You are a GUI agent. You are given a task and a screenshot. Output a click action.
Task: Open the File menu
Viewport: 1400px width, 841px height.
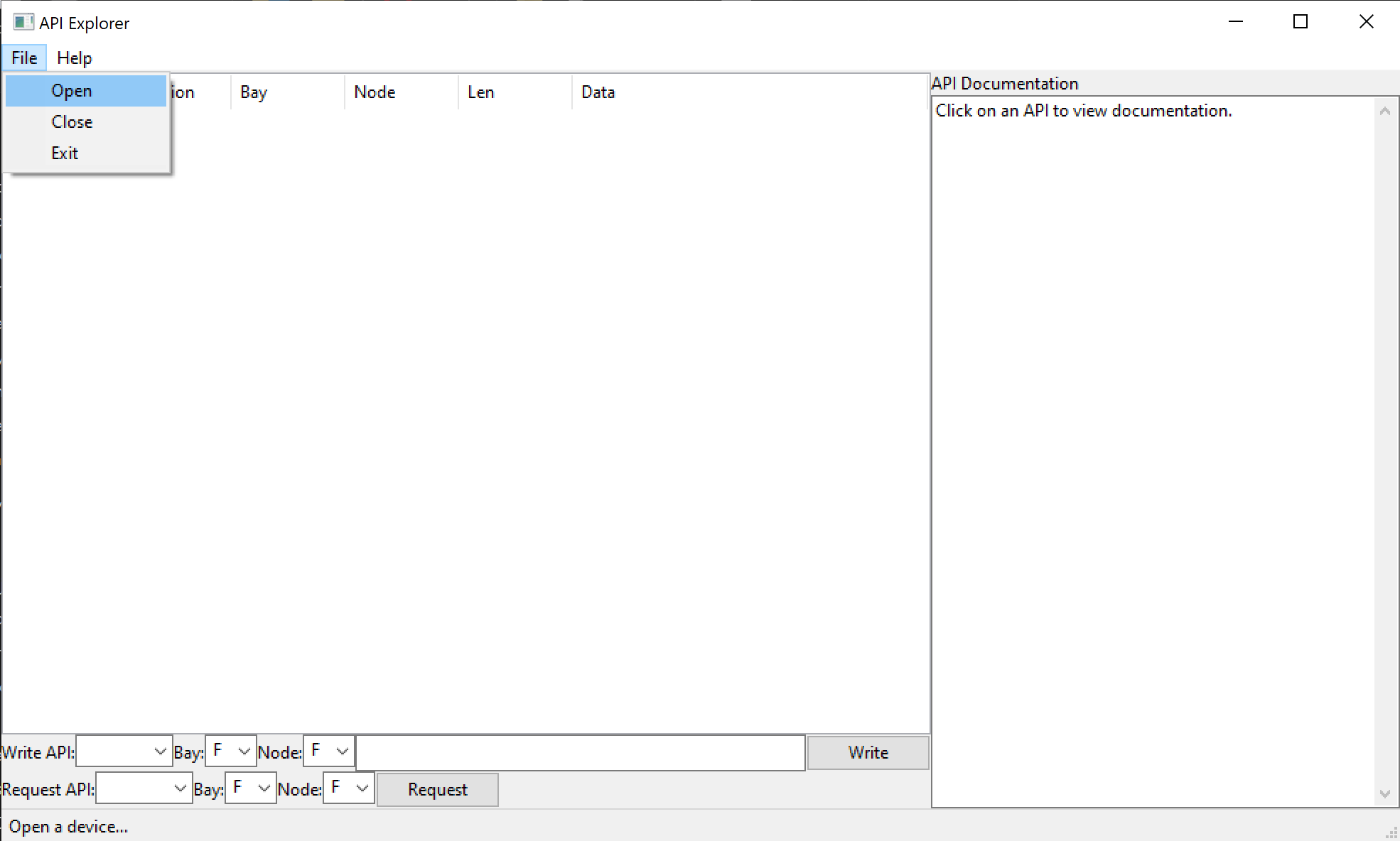click(23, 58)
